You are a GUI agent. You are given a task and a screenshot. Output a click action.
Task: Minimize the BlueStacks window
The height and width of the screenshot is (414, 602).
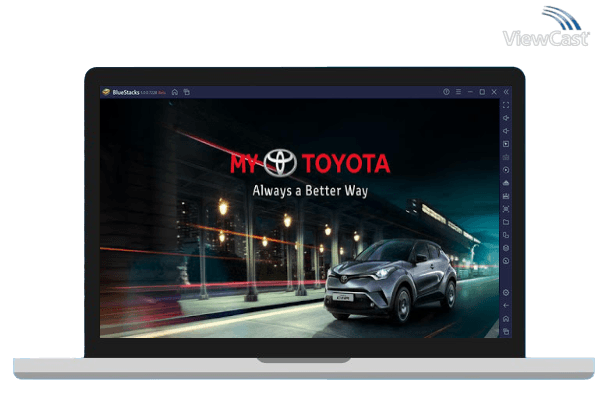tap(470, 92)
